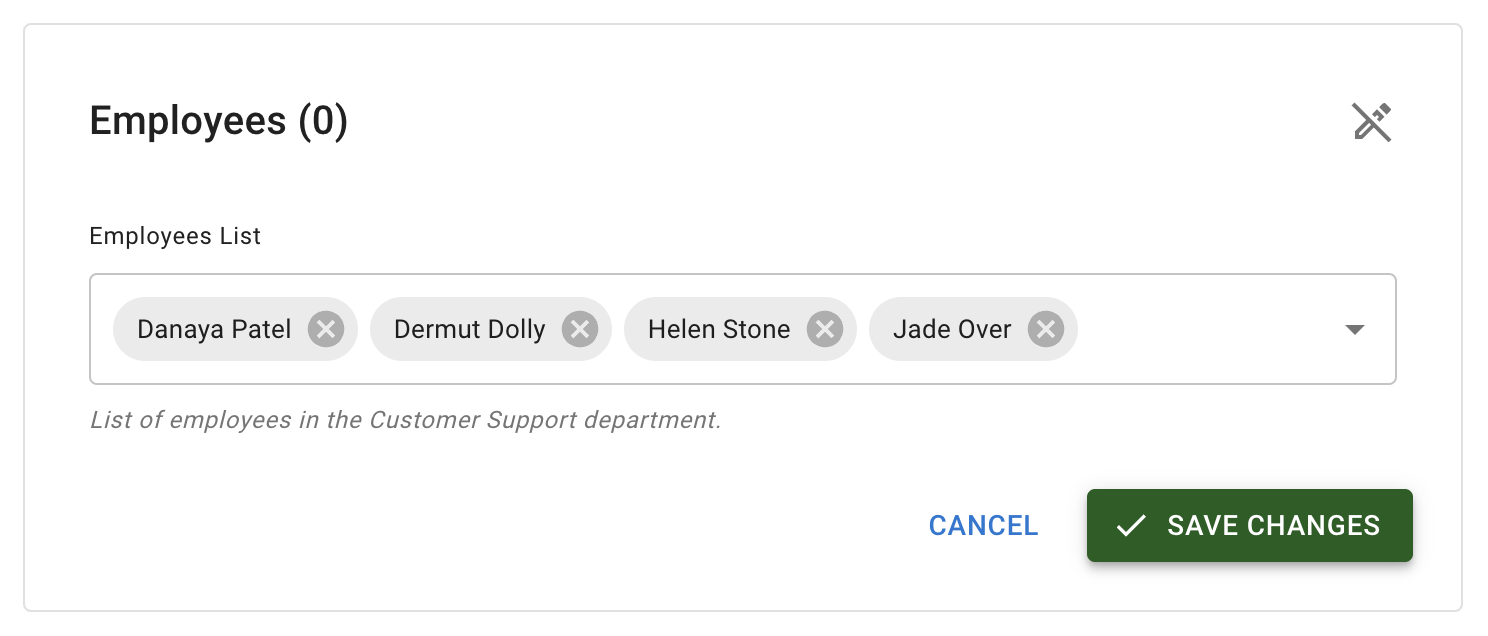Select the Helen Stone employee chip
1488x636 pixels.
(718, 328)
